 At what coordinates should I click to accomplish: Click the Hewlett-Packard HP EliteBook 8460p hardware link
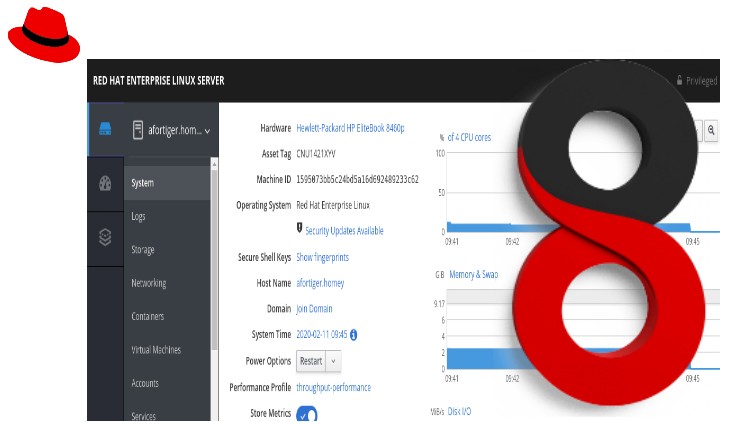[x=350, y=128]
